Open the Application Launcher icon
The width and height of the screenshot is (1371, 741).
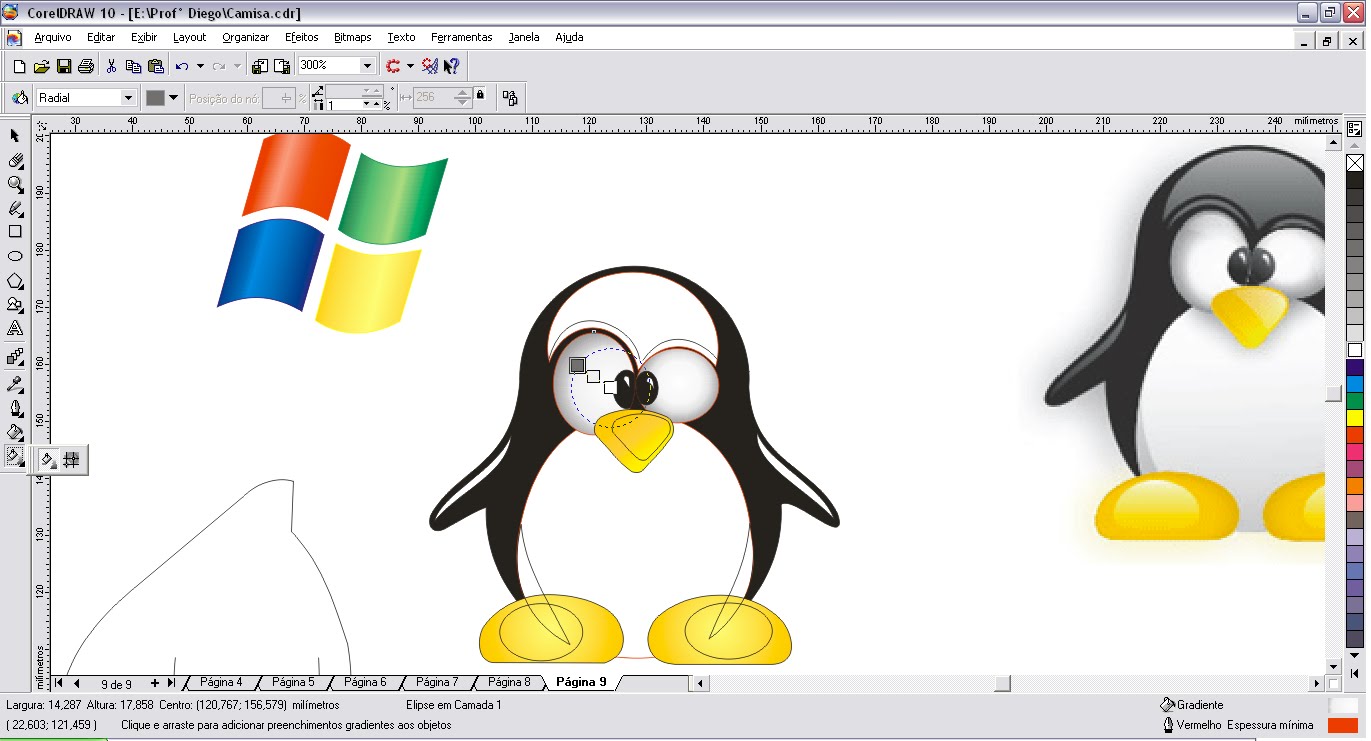point(393,66)
